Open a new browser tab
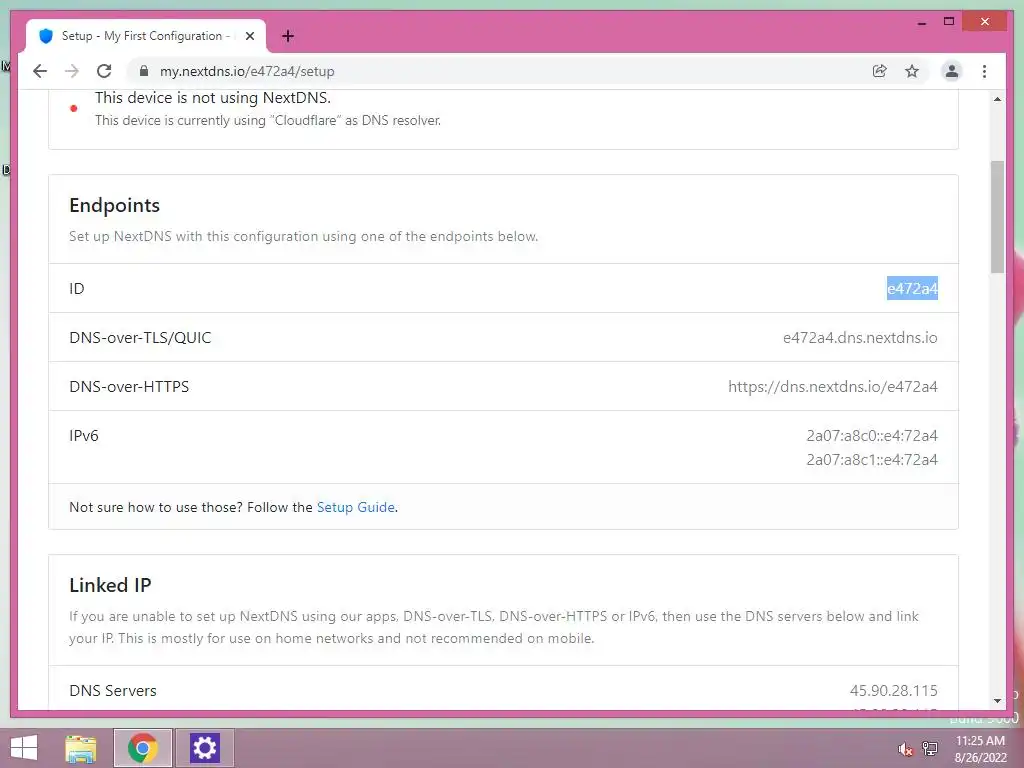The width and height of the screenshot is (1024, 768). [x=287, y=36]
